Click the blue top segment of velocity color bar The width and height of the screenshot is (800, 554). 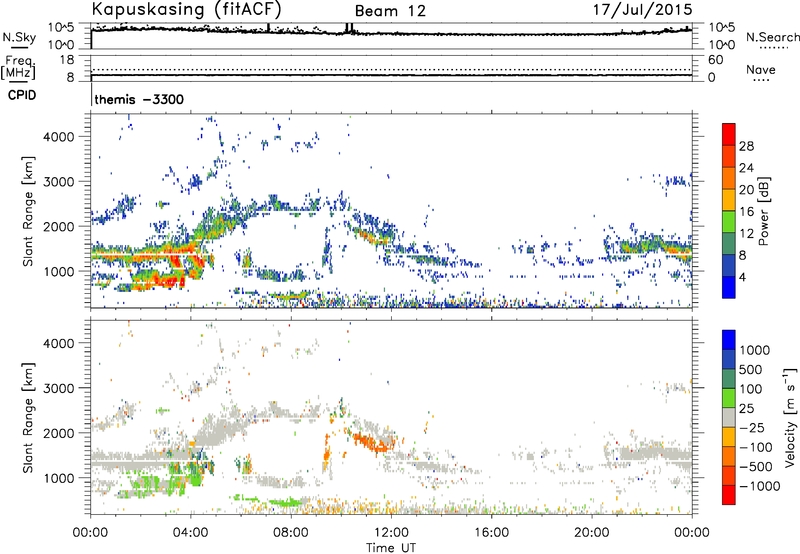tap(729, 339)
